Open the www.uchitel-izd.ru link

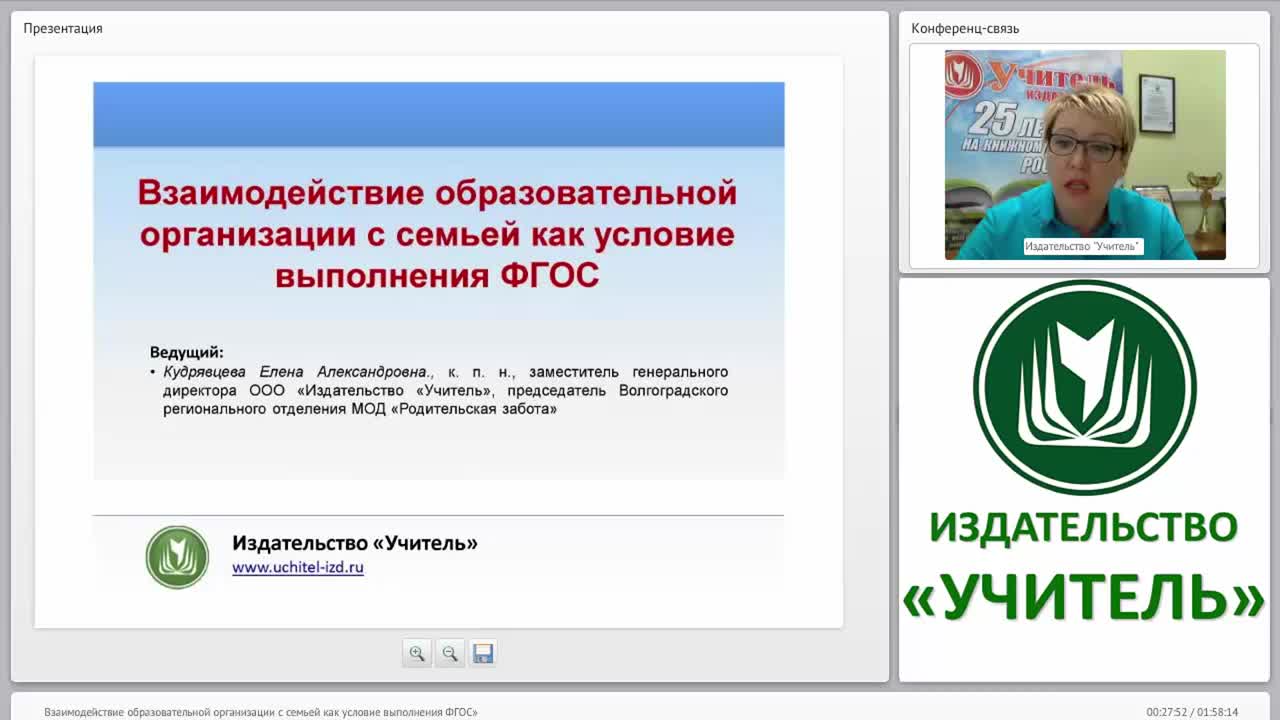pyautogui.click(x=298, y=567)
